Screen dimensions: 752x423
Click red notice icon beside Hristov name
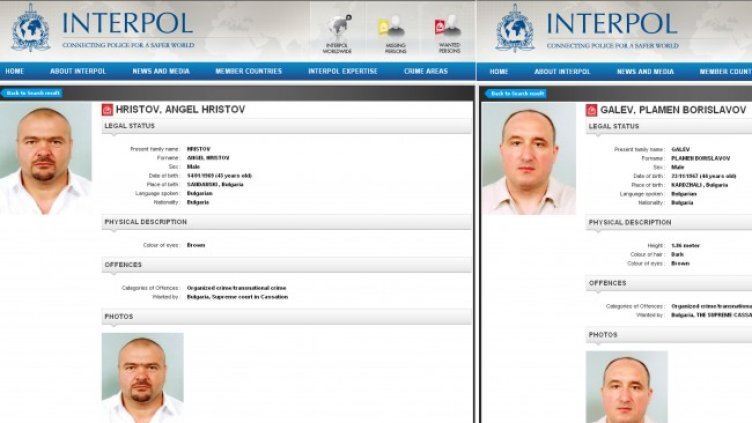click(x=108, y=109)
